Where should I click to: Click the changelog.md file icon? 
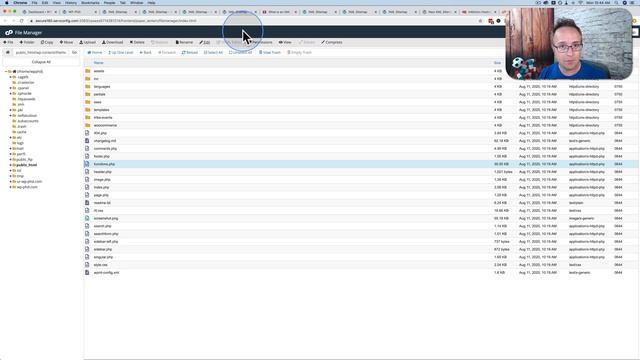click(87, 141)
